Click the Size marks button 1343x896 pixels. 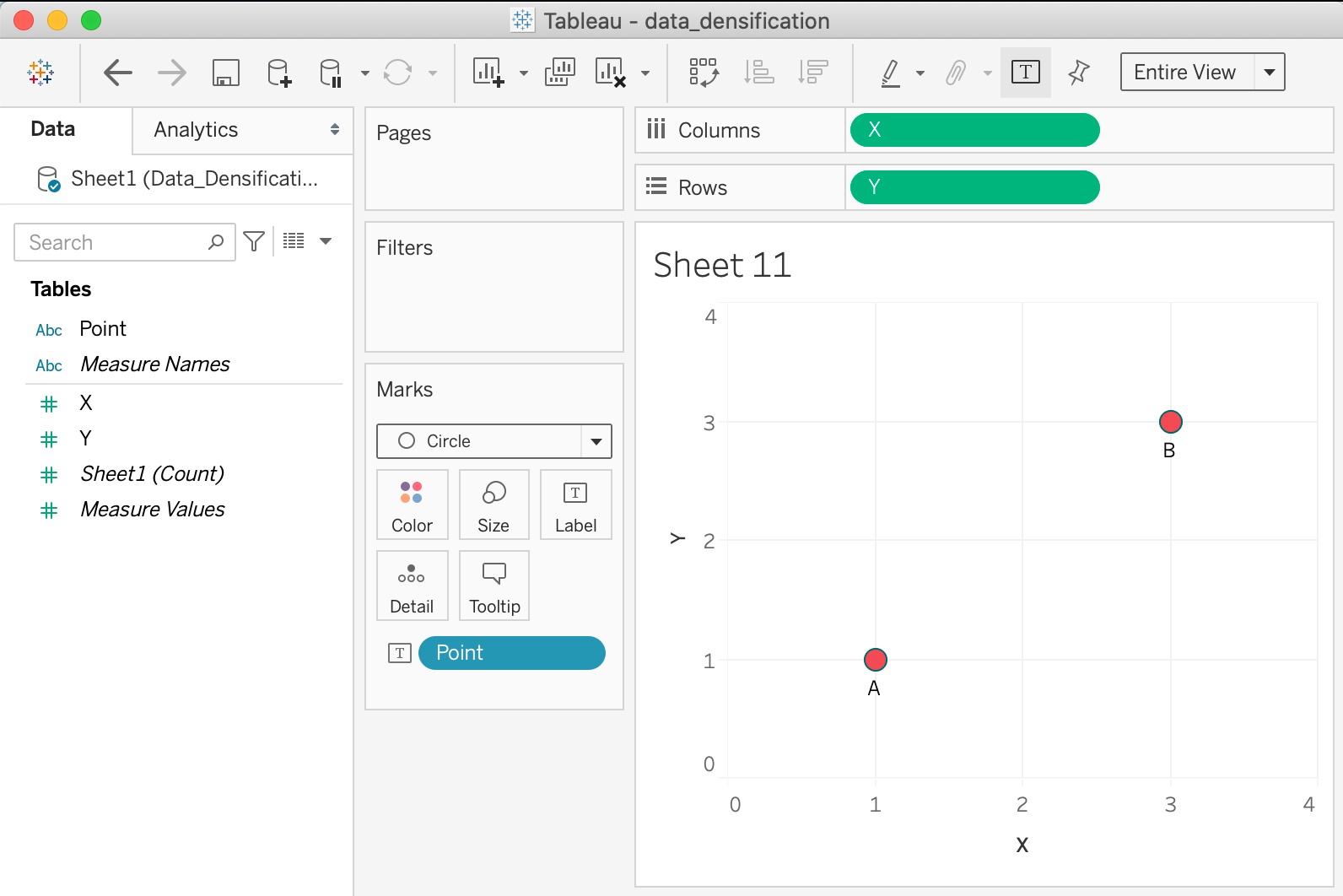click(x=494, y=505)
